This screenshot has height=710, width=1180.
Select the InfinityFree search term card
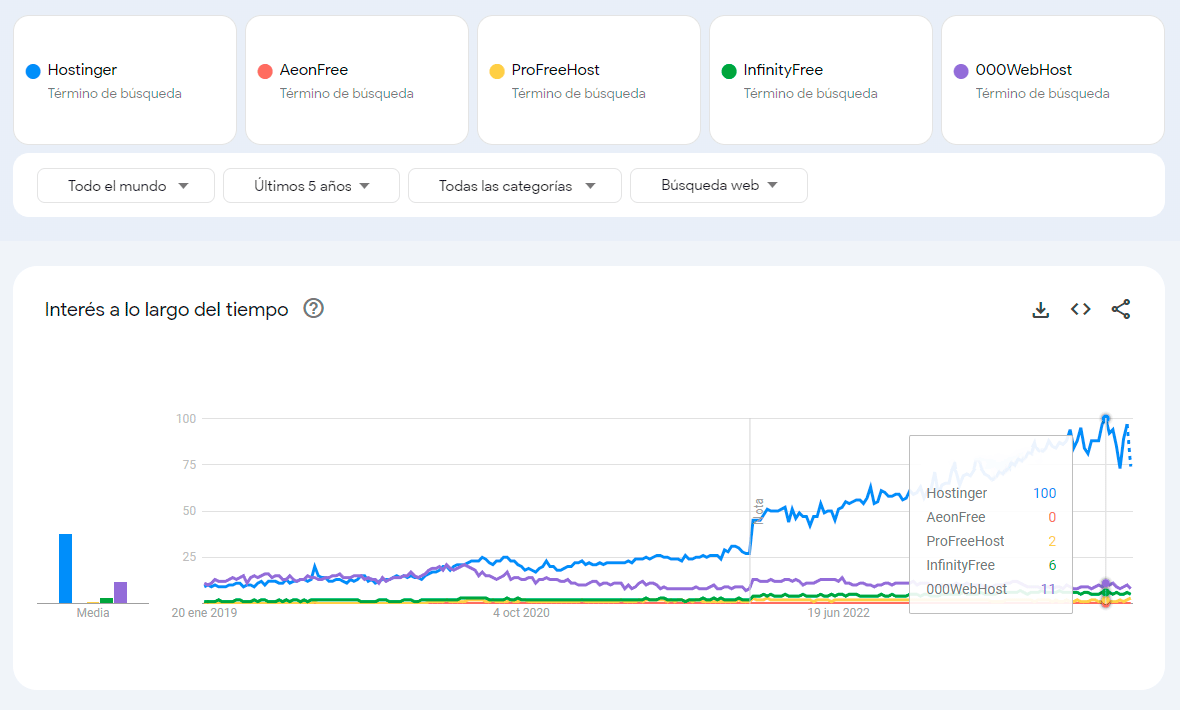[821, 81]
